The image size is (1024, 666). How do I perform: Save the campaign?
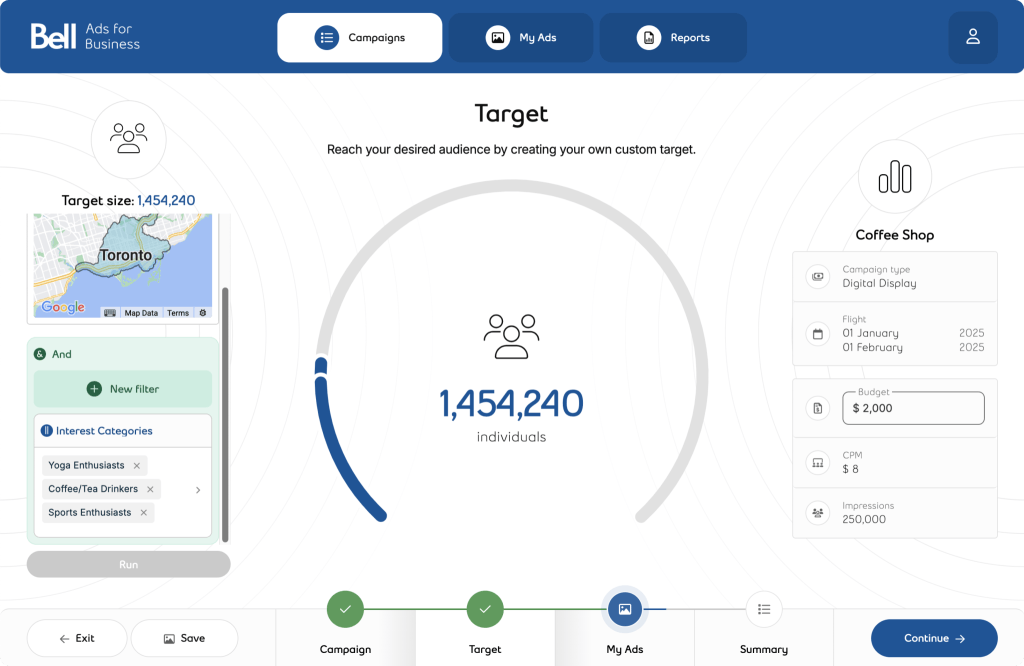(184, 638)
